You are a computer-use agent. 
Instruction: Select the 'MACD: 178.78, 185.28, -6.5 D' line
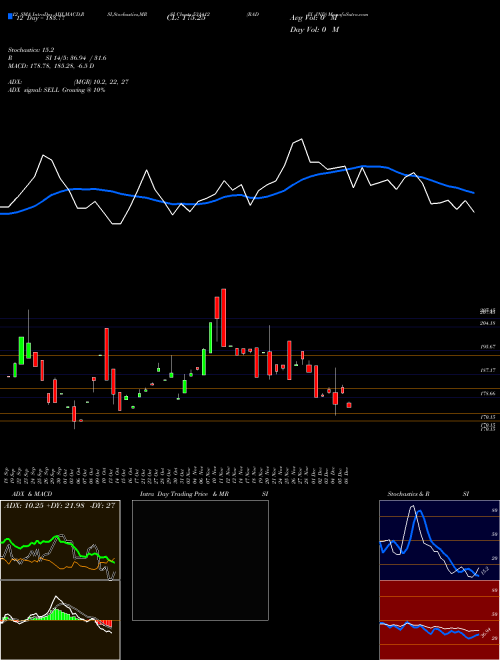[x=51, y=66]
